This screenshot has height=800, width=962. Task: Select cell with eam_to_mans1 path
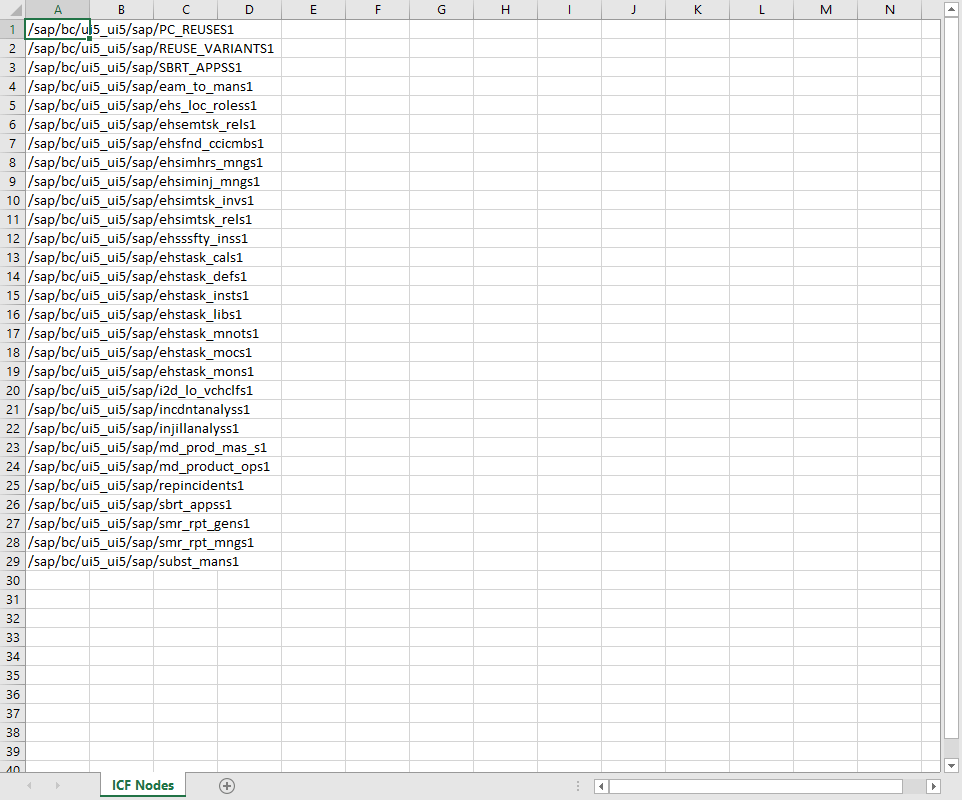tap(58, 87)
